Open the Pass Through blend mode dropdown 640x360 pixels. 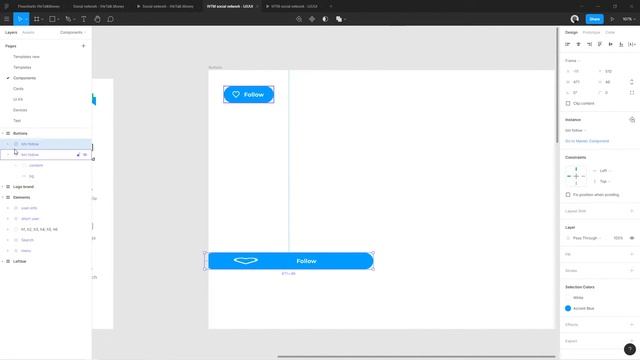tap(587, 238)
